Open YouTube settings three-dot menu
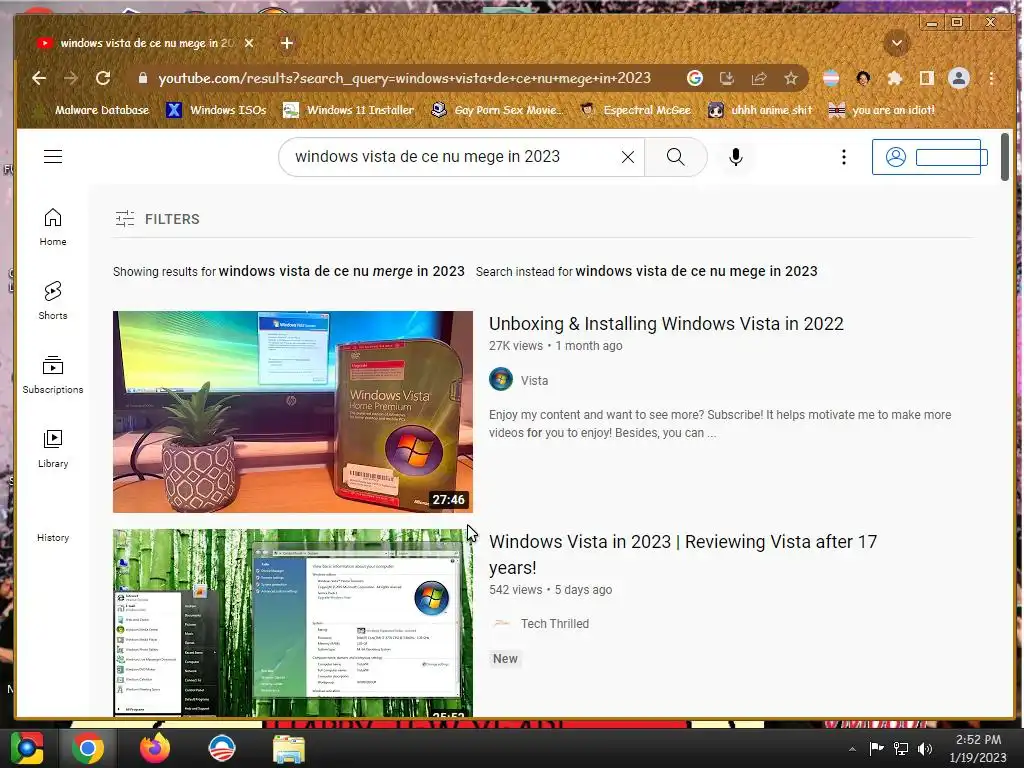Viewport: 1024px width, 768px height. coord(844,157)
